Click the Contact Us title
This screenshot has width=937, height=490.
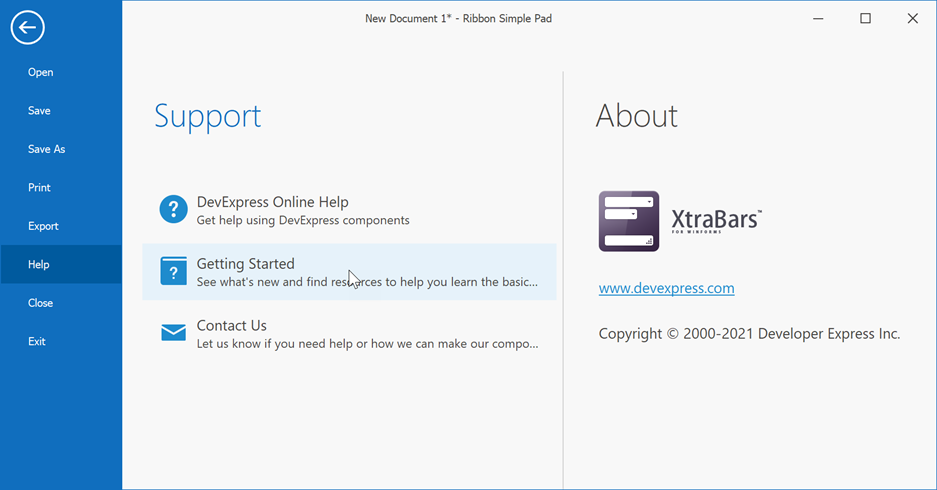(x=231, y=325)
